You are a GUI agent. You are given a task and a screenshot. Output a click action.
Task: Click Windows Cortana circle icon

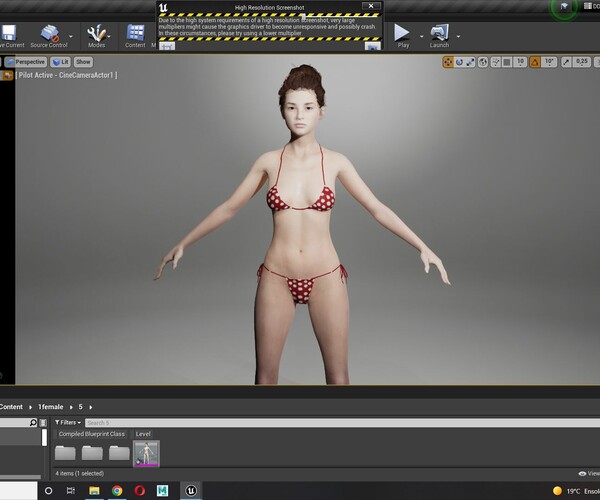coord(49,490)
